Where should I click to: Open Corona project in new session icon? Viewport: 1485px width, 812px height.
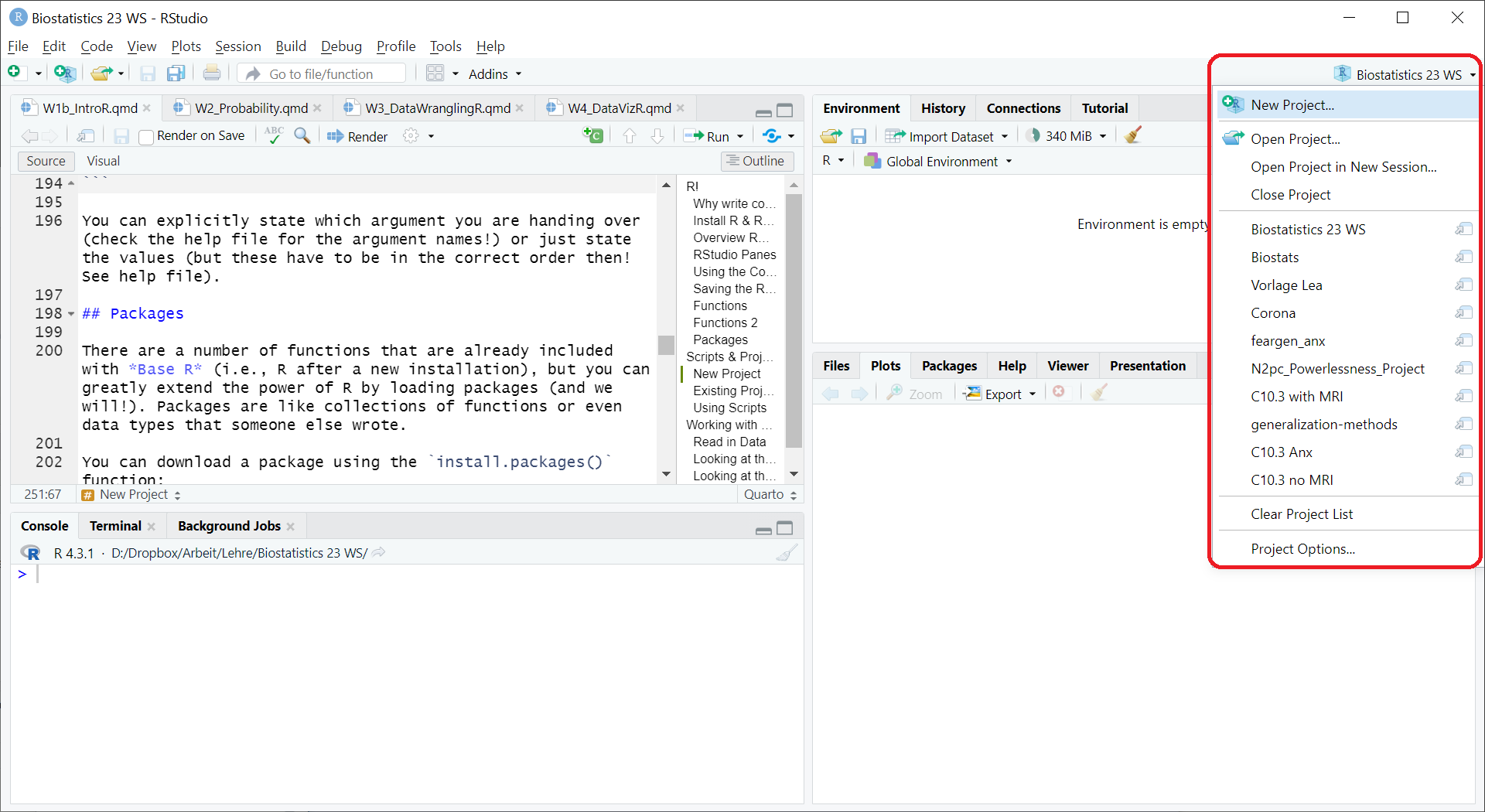pyautogui.click(x=1463, y=313)
